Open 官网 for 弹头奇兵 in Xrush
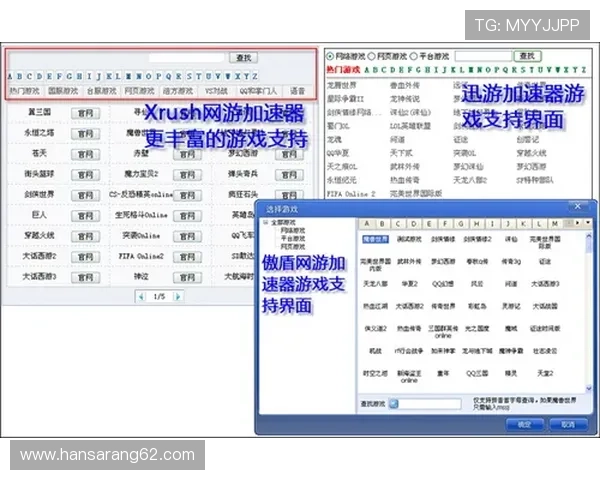The image size is (600, 480). coord(289,175)
